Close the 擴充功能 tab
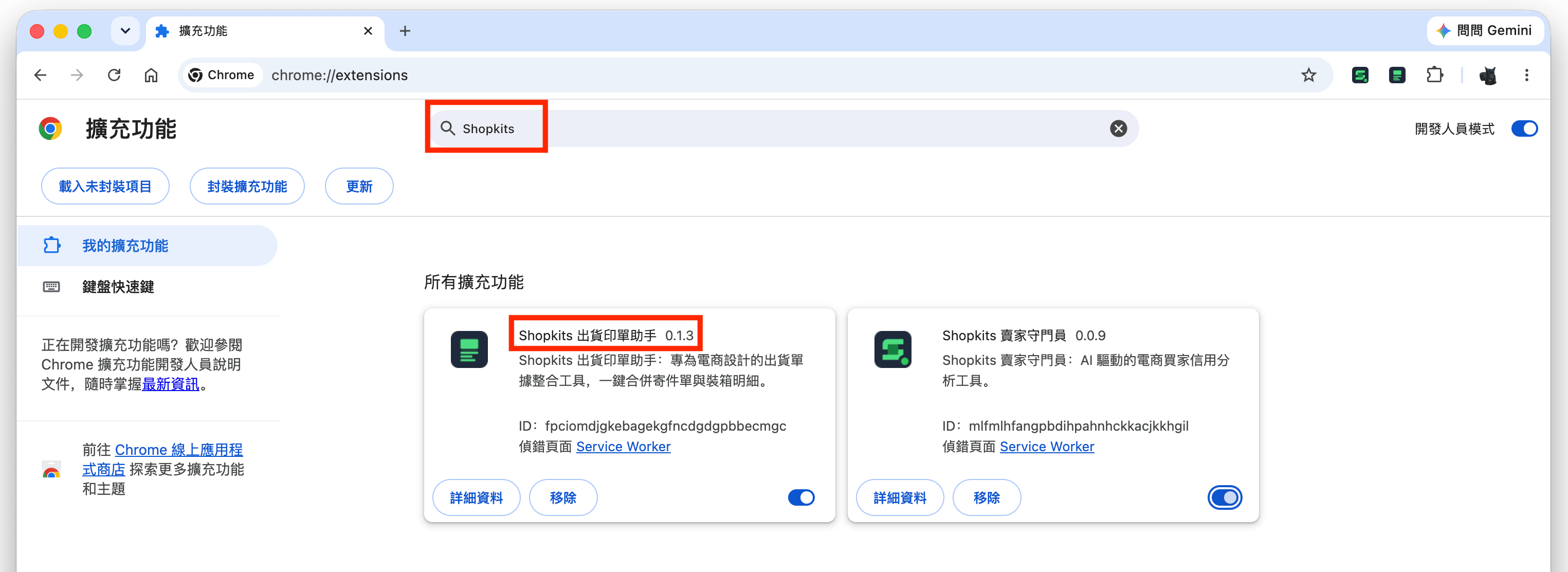Image resolution: width=1568 pixels, height=572 pixels. [368, 31]
